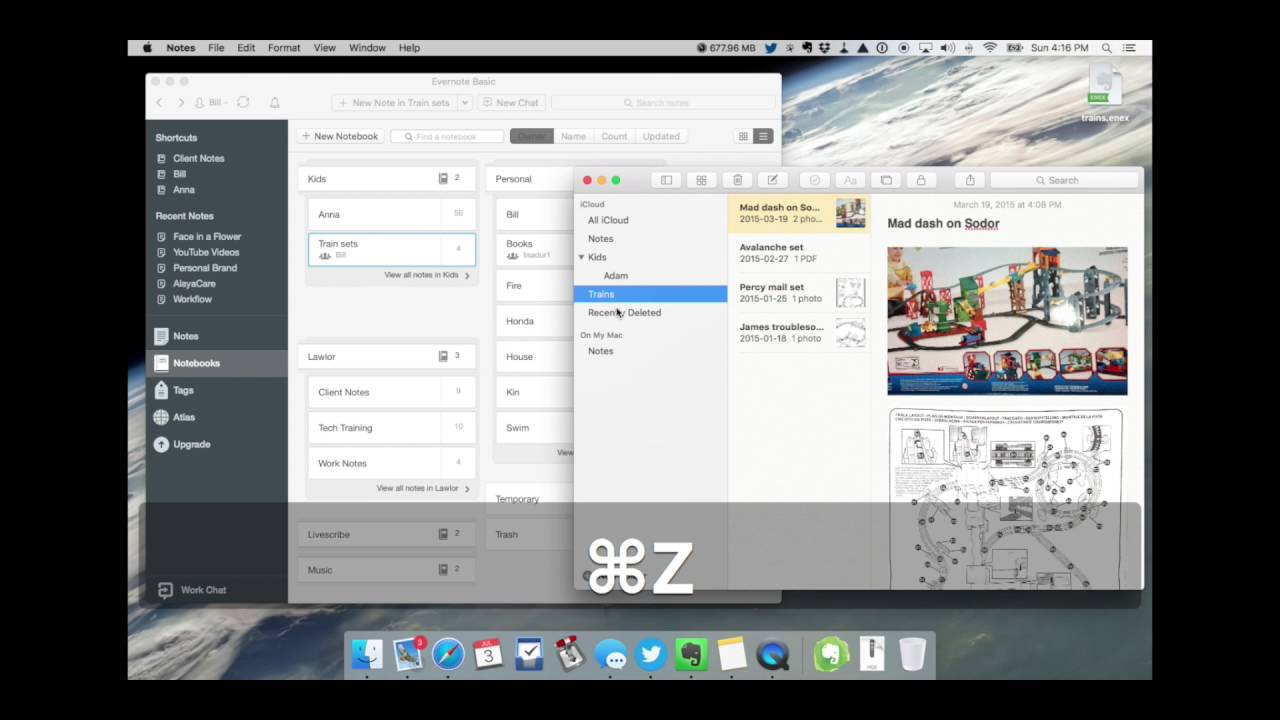This screenshot has height=720, width=1280.
Task: Click the Find a notebook field
Action: (x=447, y=136)
